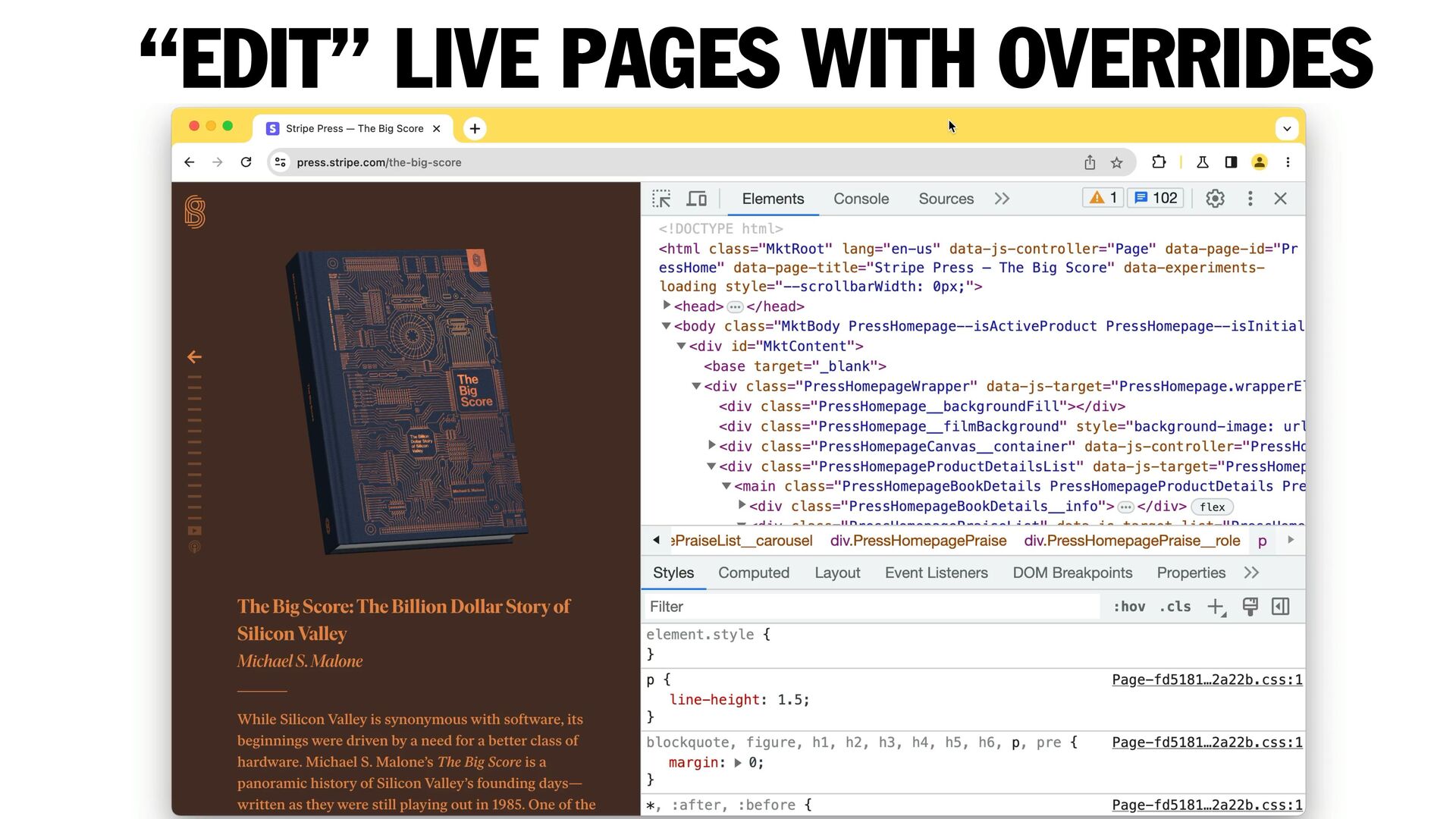
Task: Click the orange back arrow on page
Action: (194, 356)
